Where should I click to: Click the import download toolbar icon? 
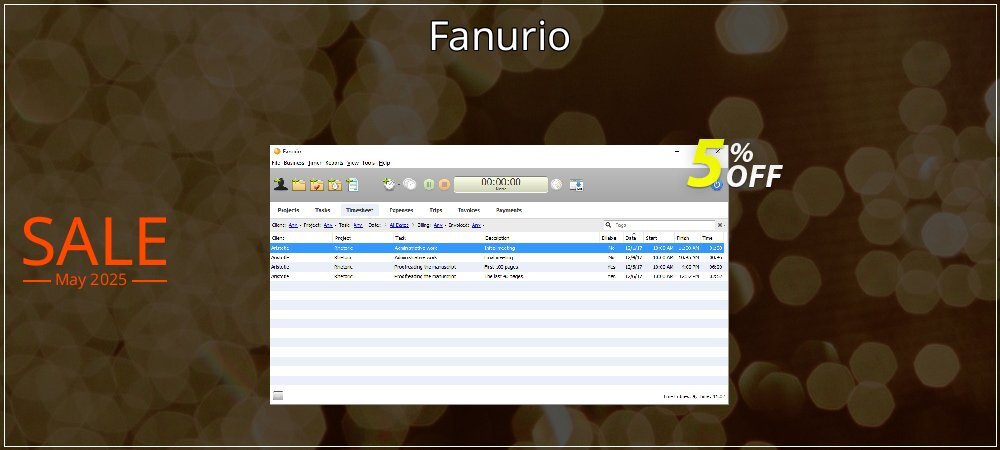[577, 185]
